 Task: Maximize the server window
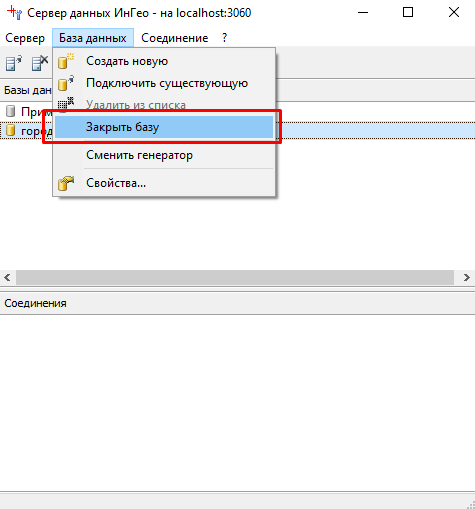point(408,13)
